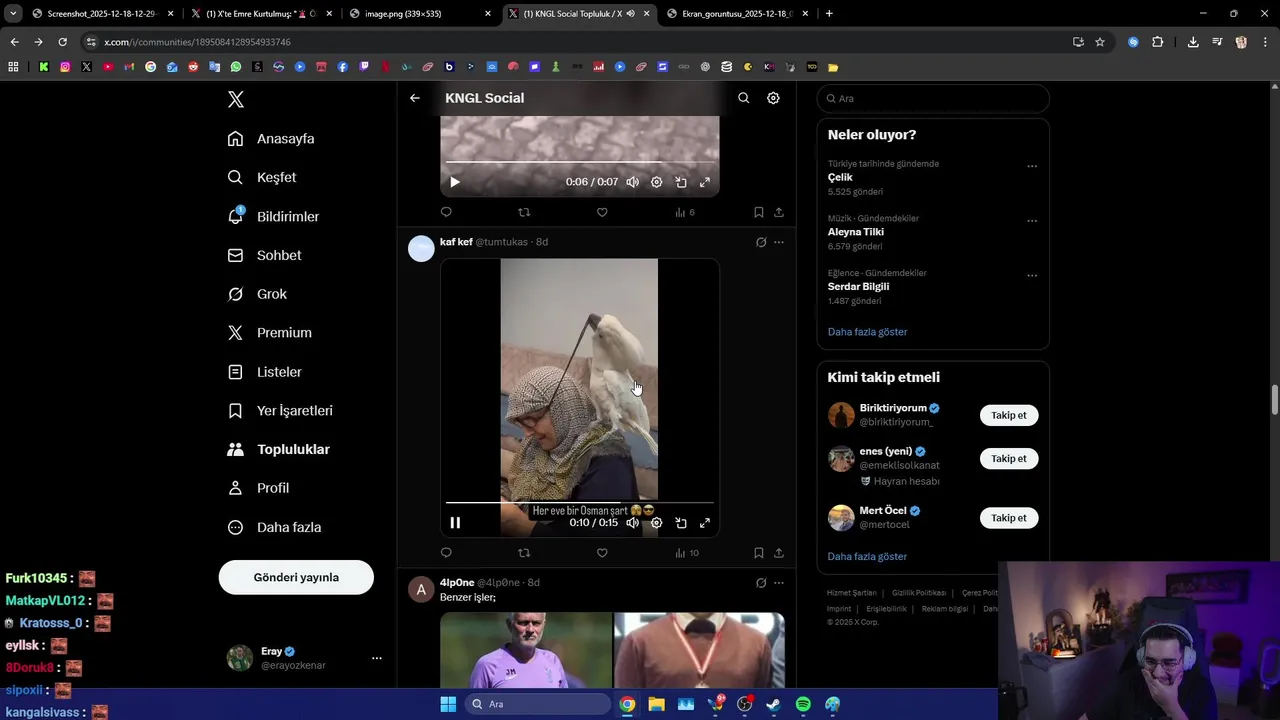The width and height of the screenshot is (1280, 720).
Task: Open Keşfet page
Action: [262, 177]
